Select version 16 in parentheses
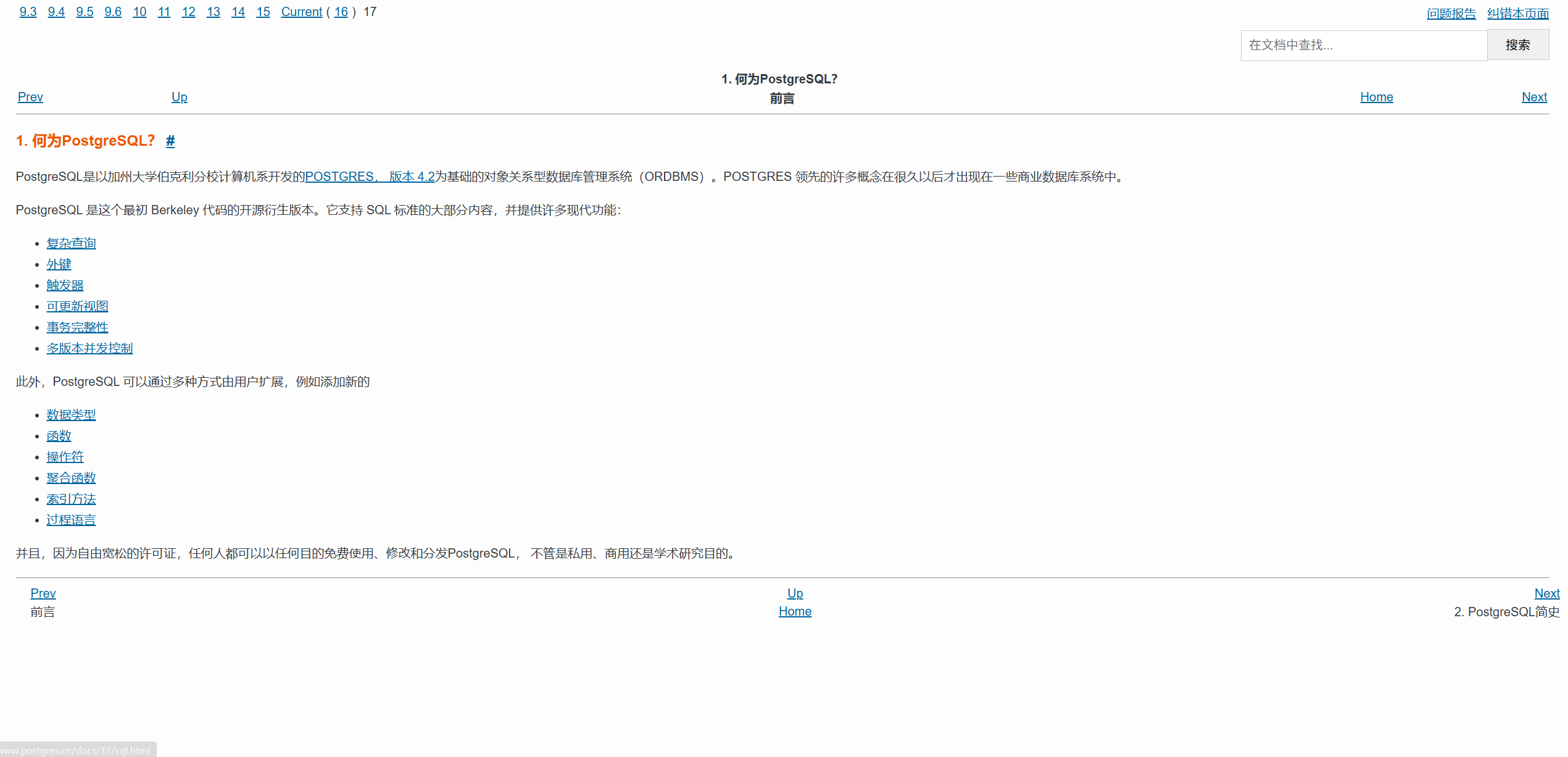 341,12
